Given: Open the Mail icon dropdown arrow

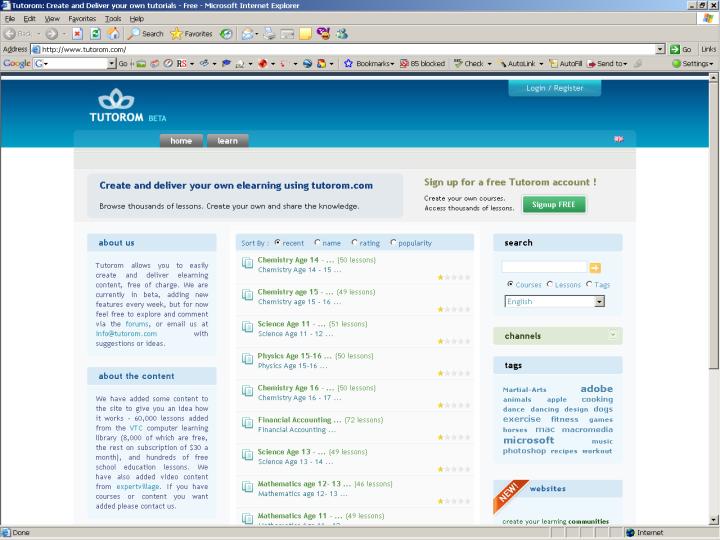Looking at the screenshot, I should tap(257, 34).
